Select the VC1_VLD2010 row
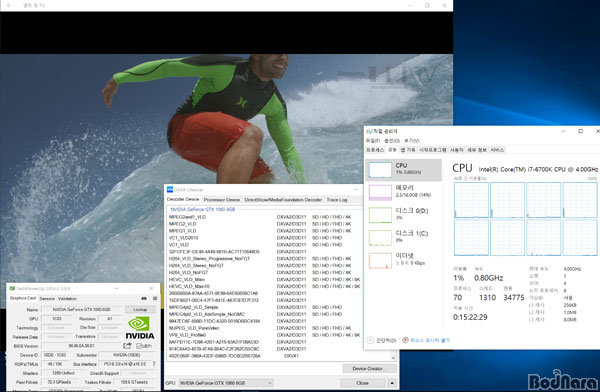The height and width of the screenshot is (392, 600). coord(263,238)
